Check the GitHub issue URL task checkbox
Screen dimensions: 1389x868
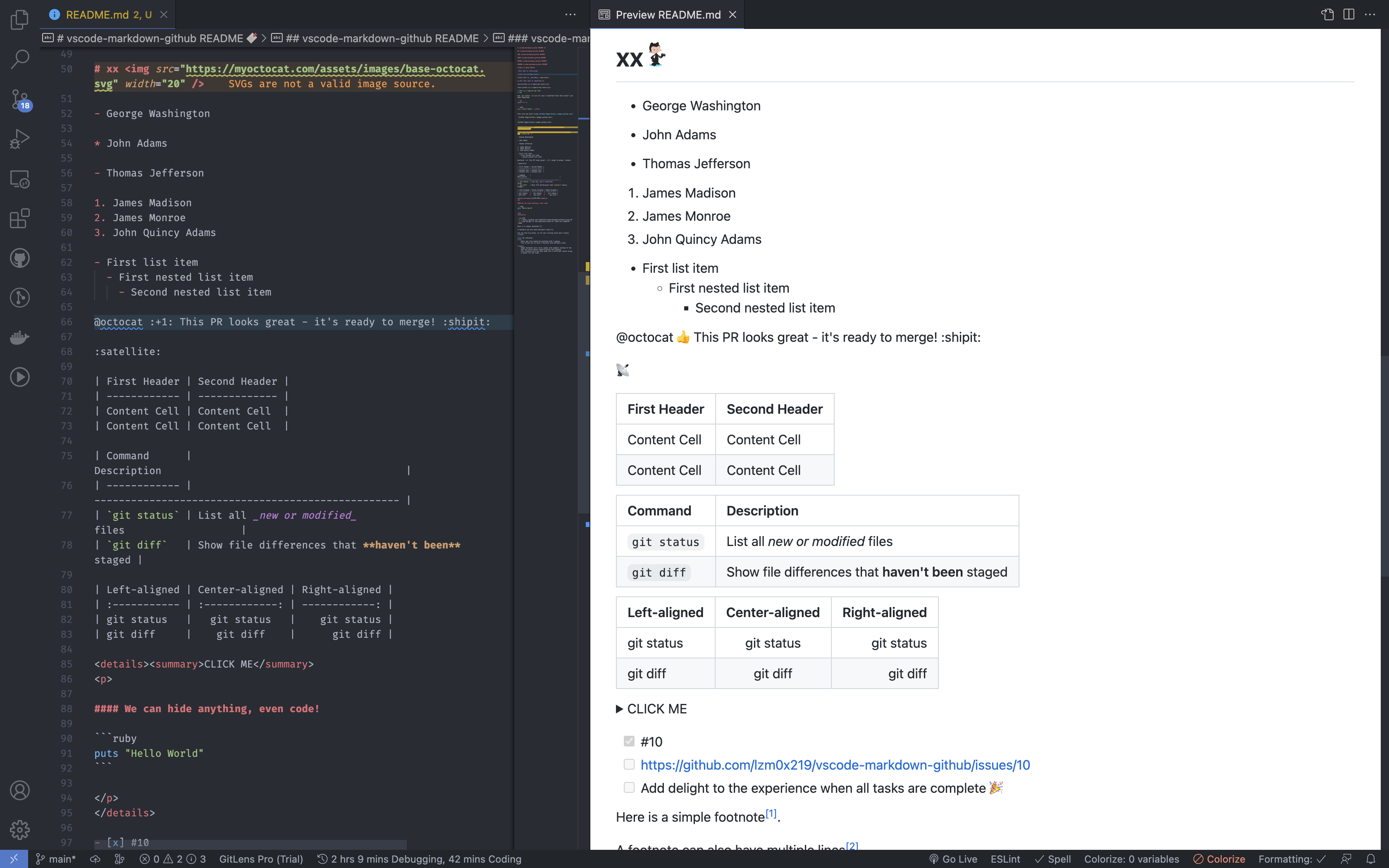[629, 764]
